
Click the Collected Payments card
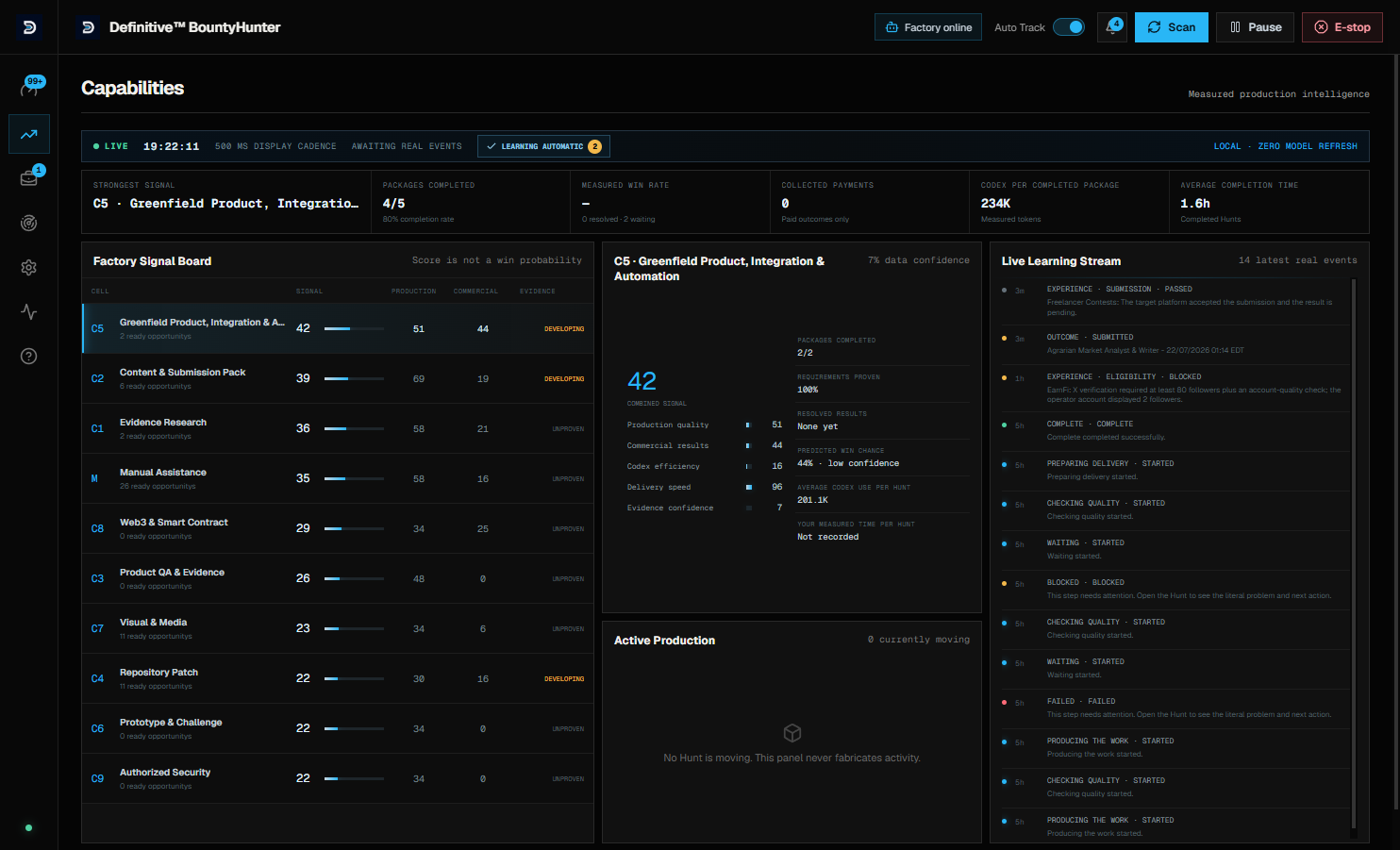(x=870, y=202)
